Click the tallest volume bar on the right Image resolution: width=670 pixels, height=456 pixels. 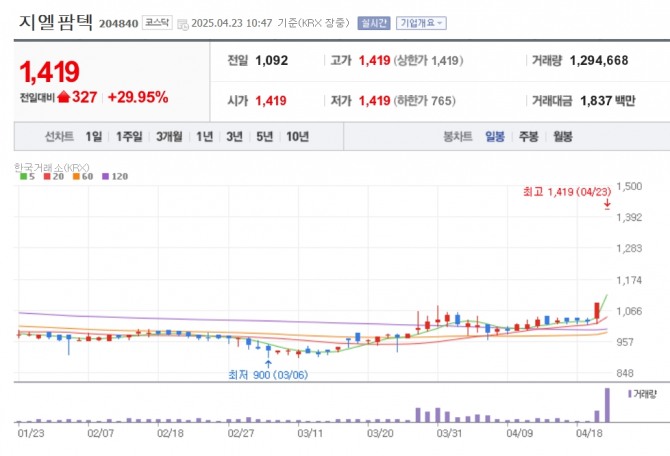click(x=607, y=405)
